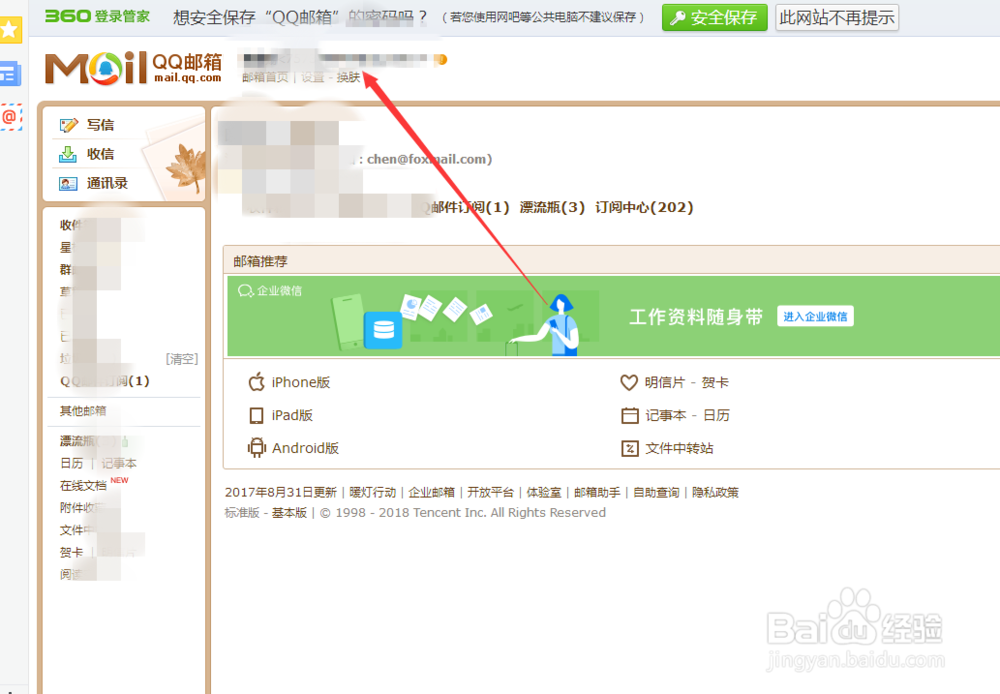Open the iPhone版 link

coord(301,382)
